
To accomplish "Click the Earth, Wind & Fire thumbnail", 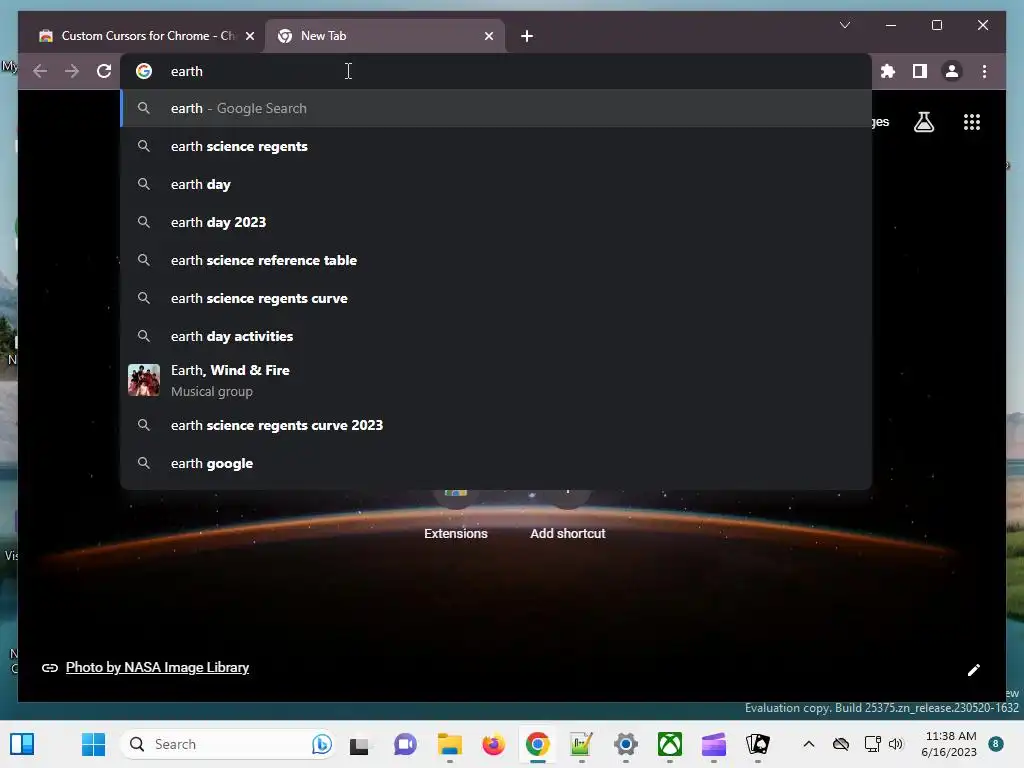I will tap(144, 380).
